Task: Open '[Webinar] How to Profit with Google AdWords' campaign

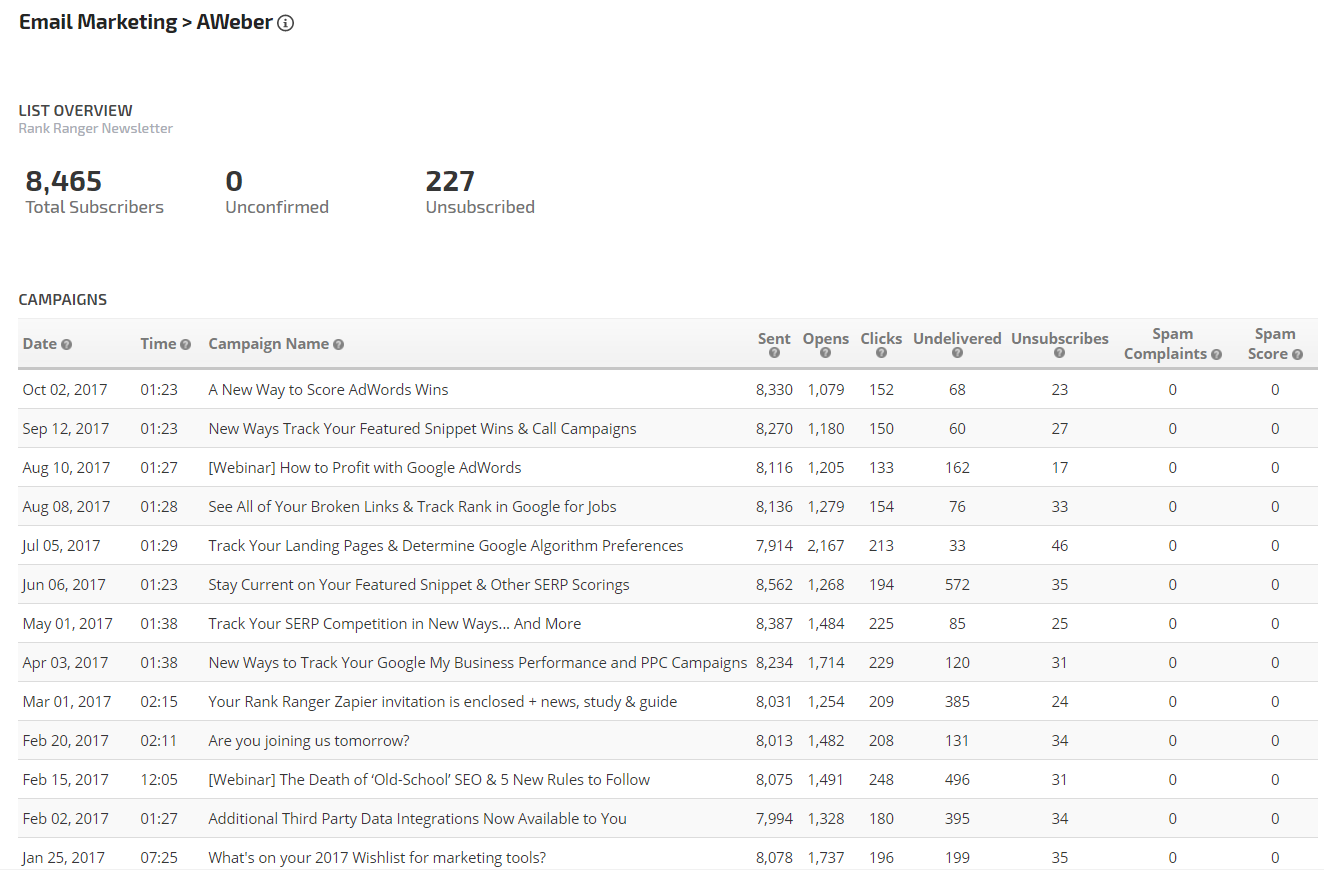Action: click(364, 468)
